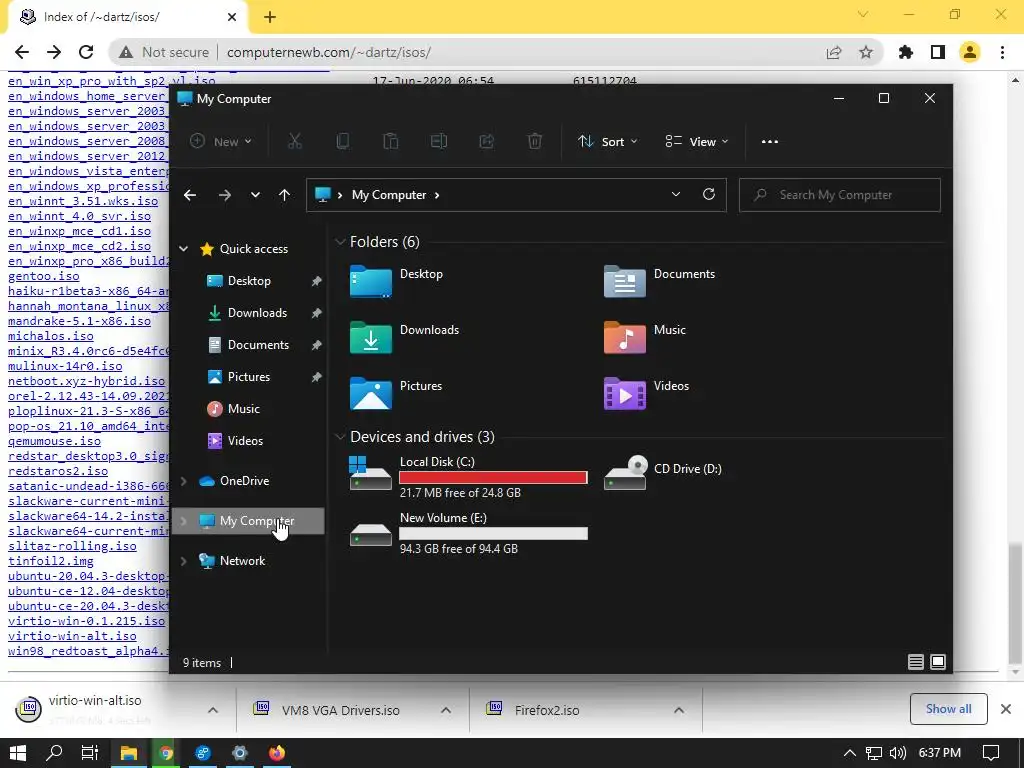
Task: Click the Cut icon in Explorer toolbar
Action: [x=295, y=141]
